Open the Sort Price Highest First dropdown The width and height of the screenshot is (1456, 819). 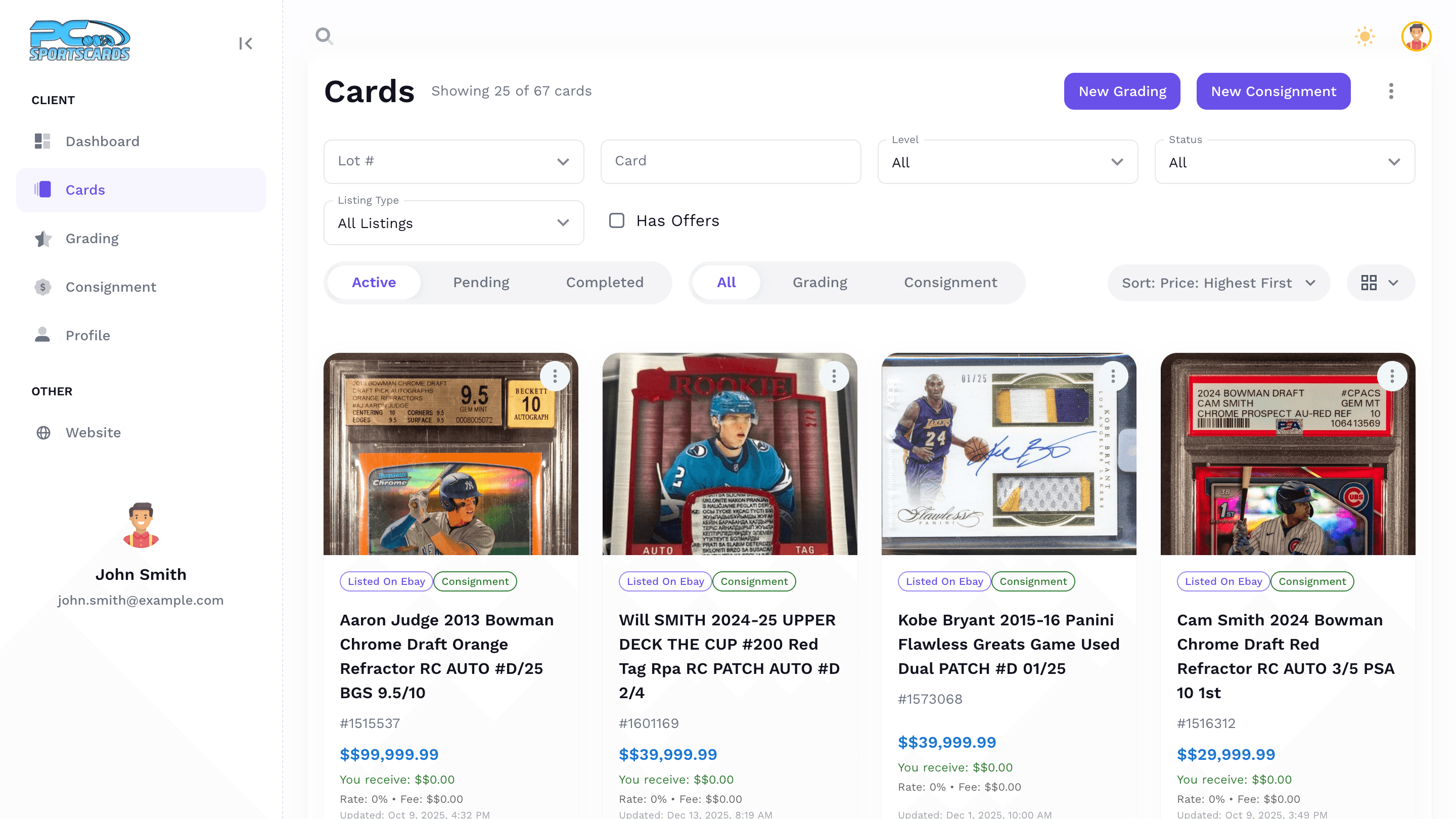(1218, 283)
